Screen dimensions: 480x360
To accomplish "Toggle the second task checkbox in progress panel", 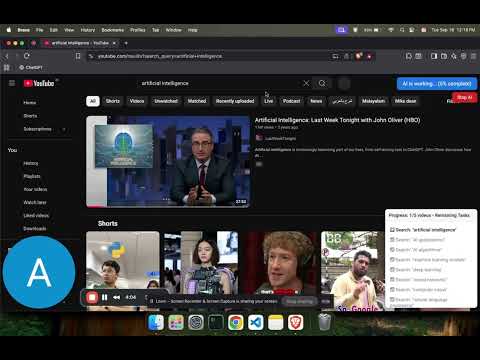I will [392, 240].
